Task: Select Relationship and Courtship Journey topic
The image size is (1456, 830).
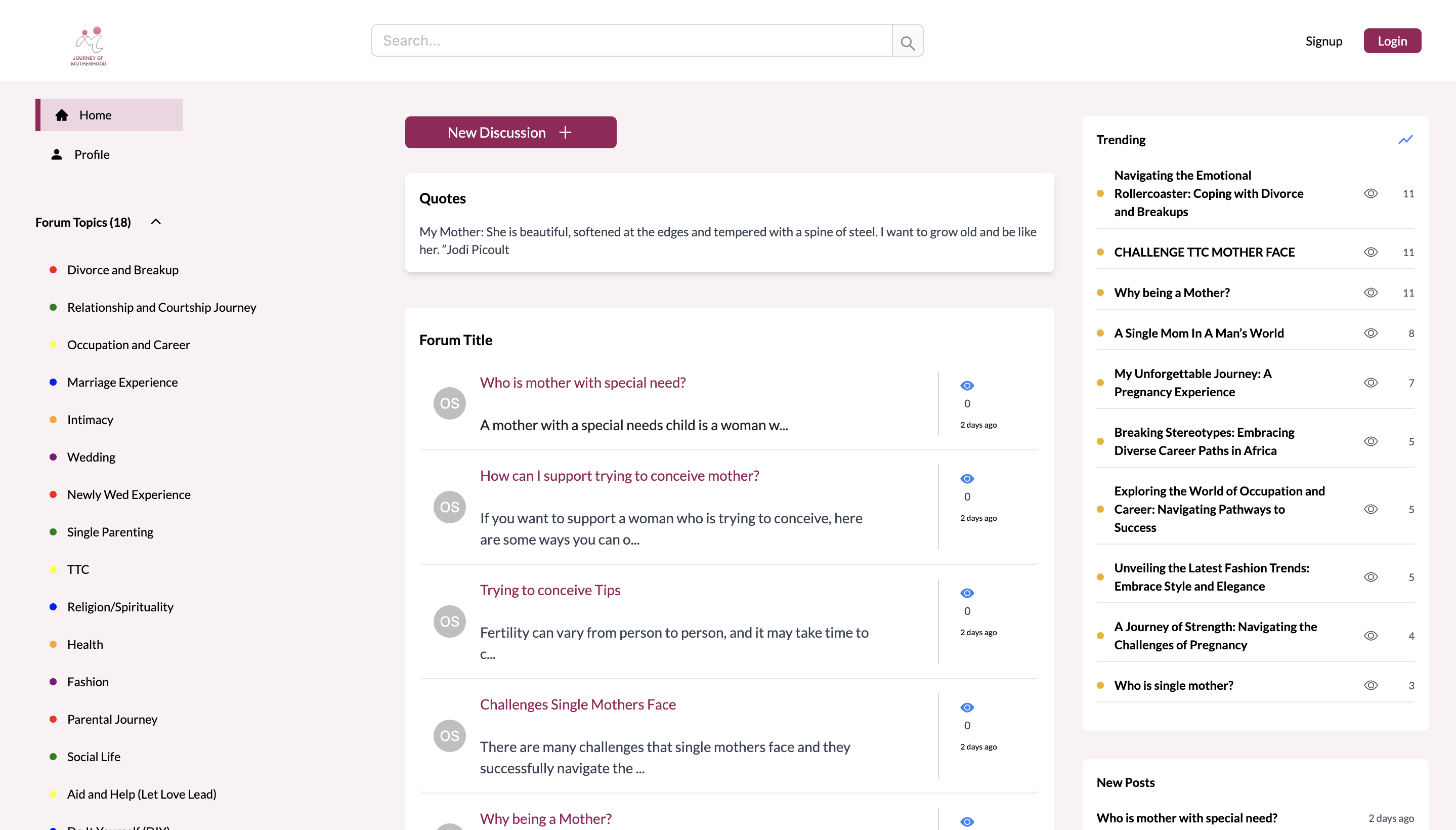Action: coord(161,307)
